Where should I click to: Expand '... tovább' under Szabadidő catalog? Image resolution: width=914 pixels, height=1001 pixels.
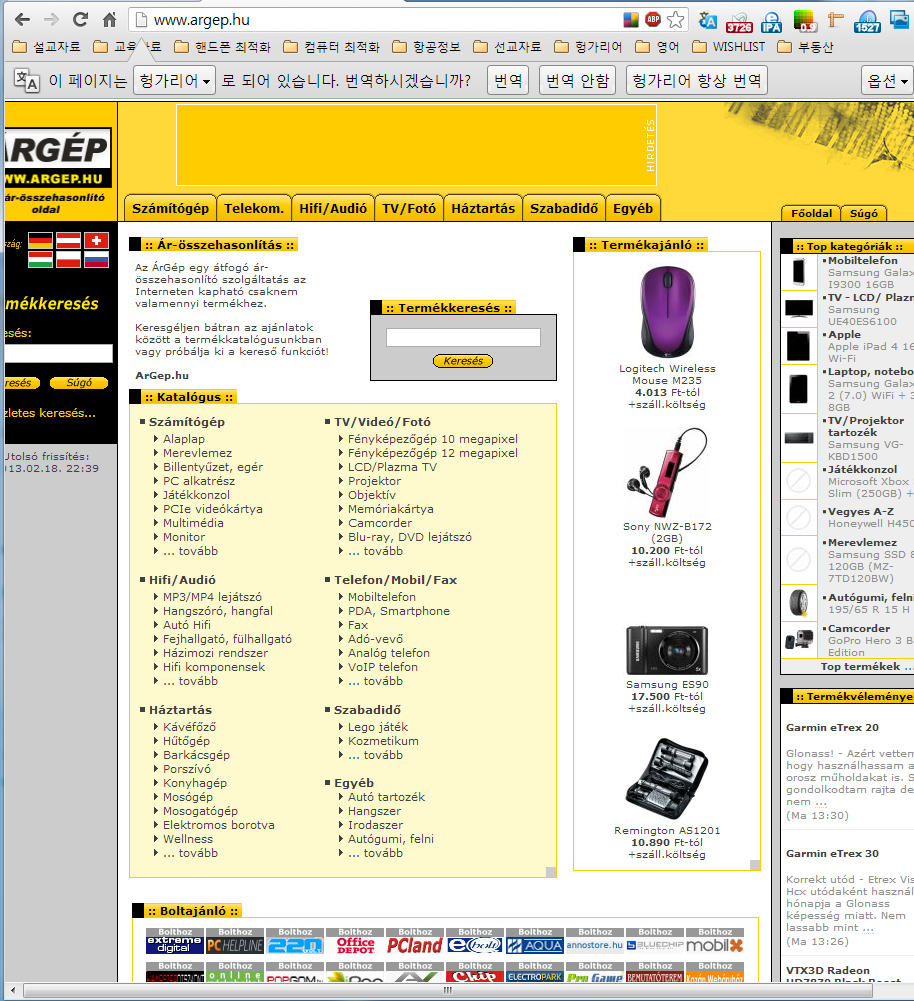[375, 755]
